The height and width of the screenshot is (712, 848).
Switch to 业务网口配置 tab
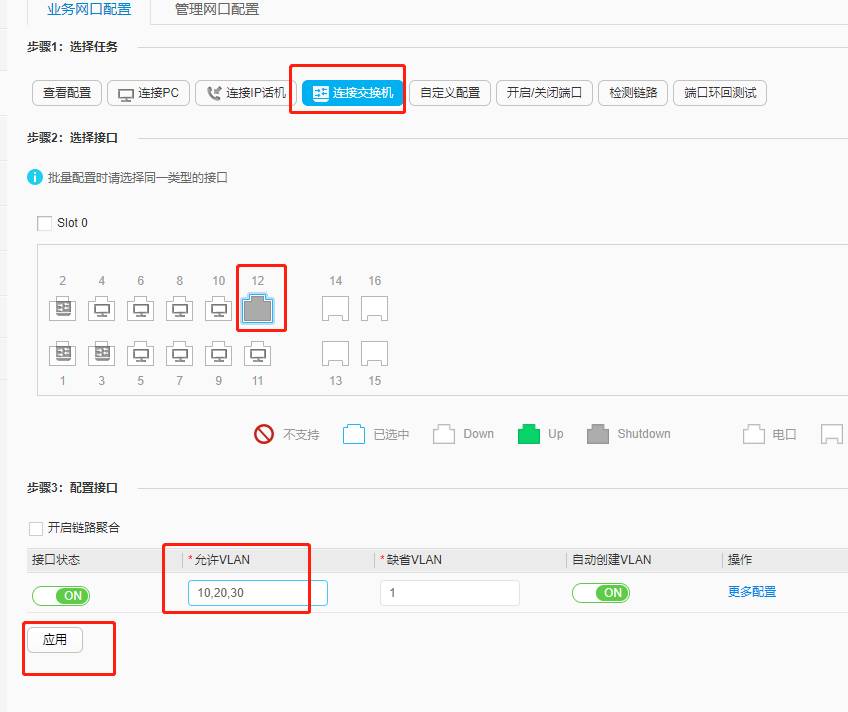click(89, 10)
